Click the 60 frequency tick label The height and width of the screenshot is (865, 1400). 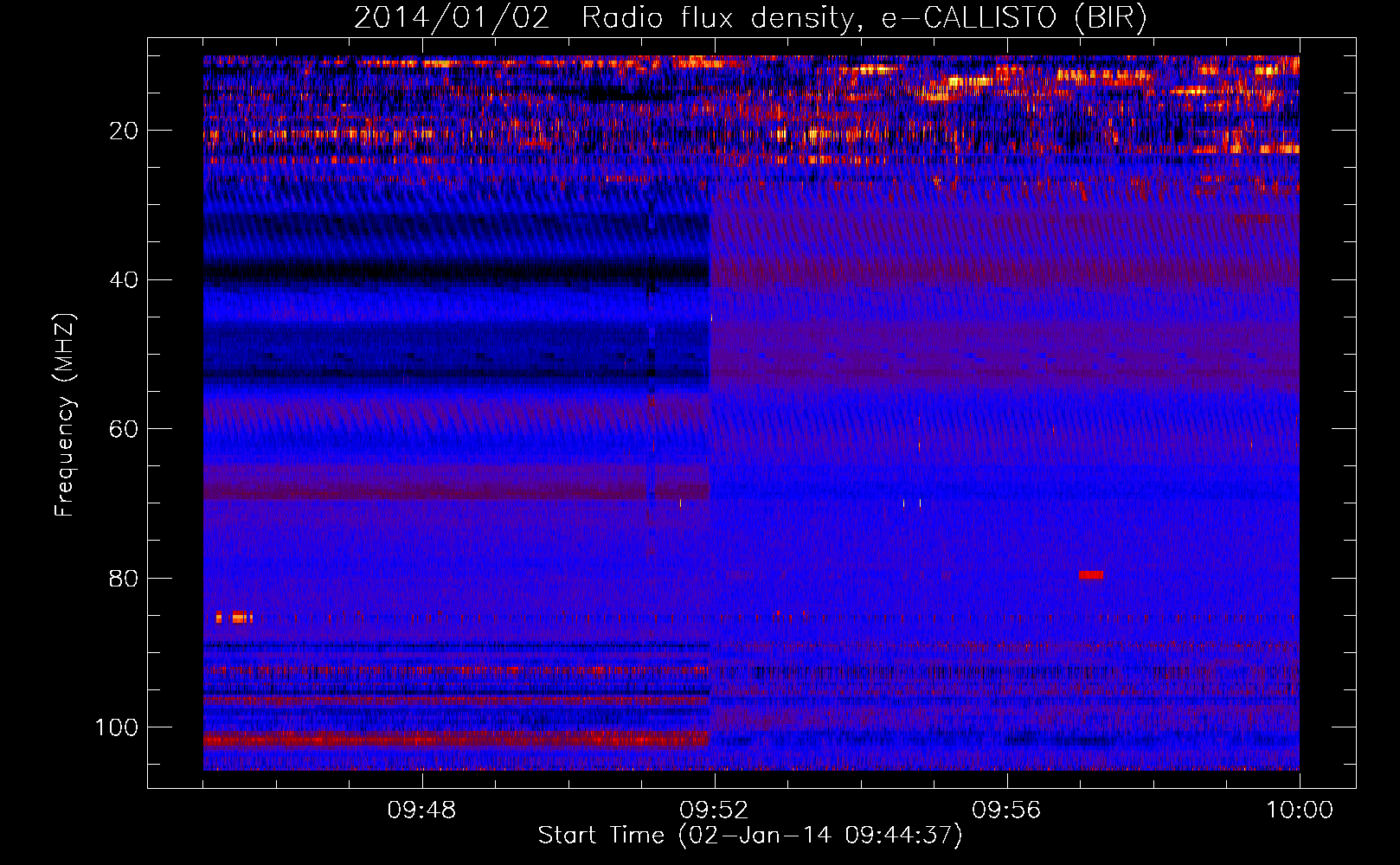coord(124,429)
